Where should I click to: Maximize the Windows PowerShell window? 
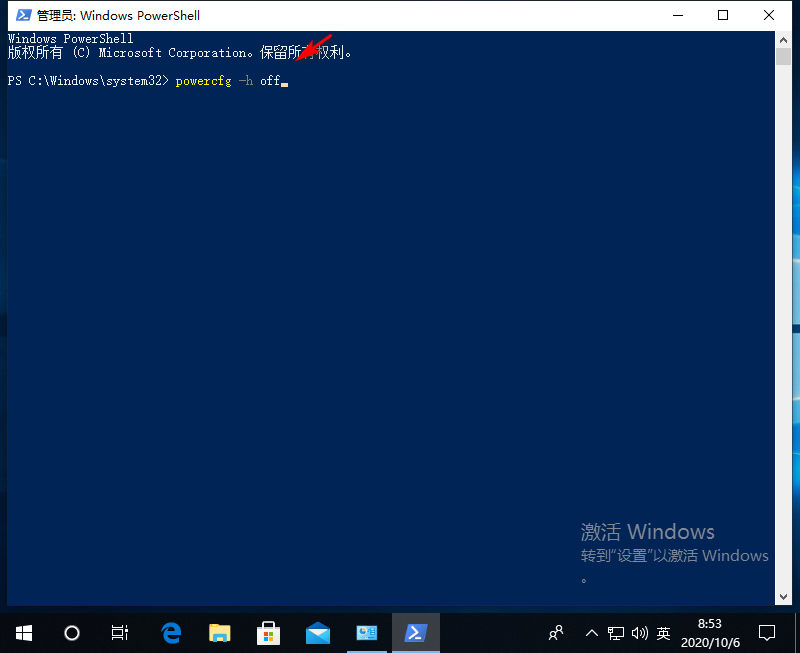click(x=722, y=15)
